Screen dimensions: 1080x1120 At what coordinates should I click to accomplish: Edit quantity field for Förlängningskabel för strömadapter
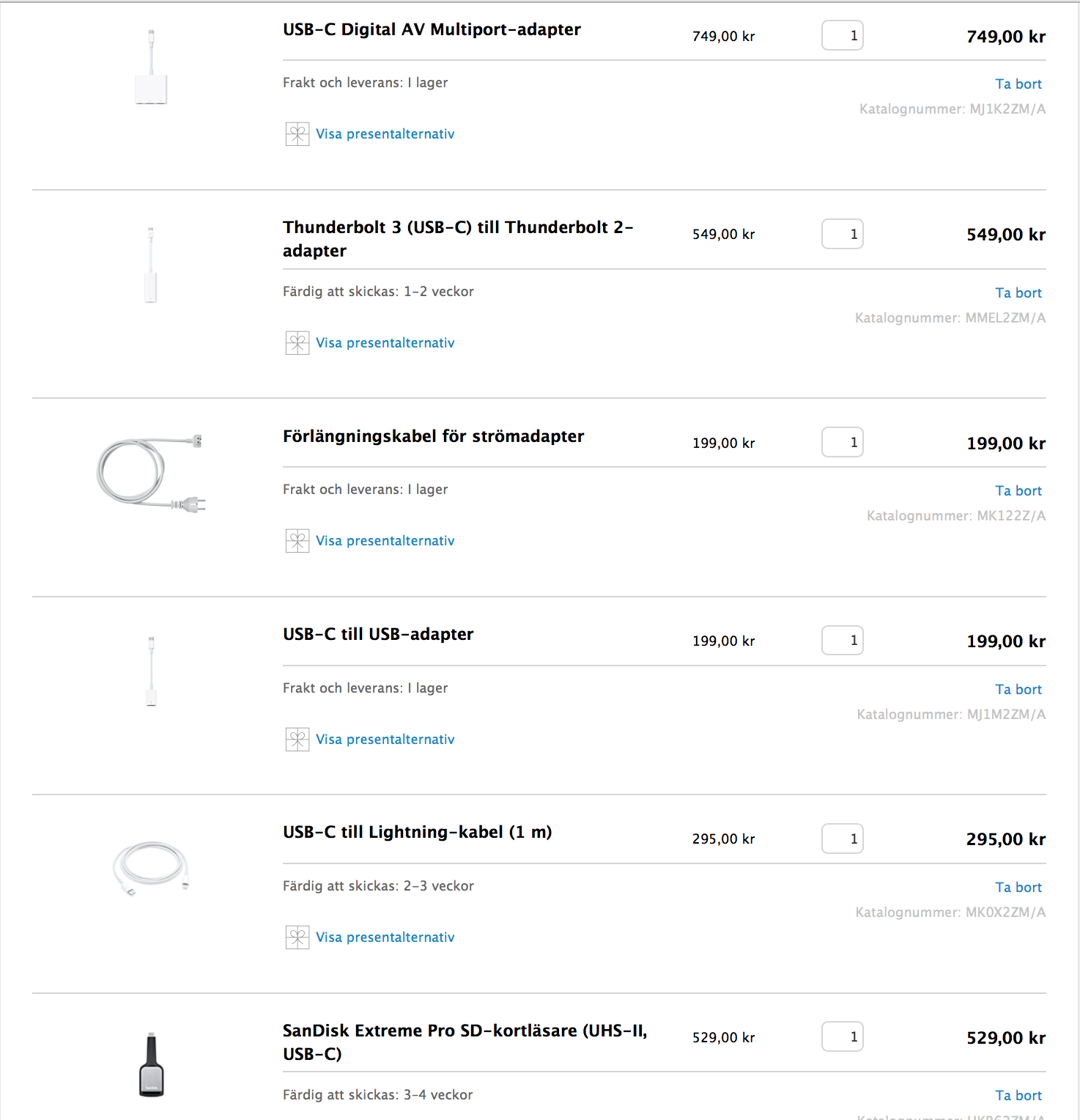(842, 443)
